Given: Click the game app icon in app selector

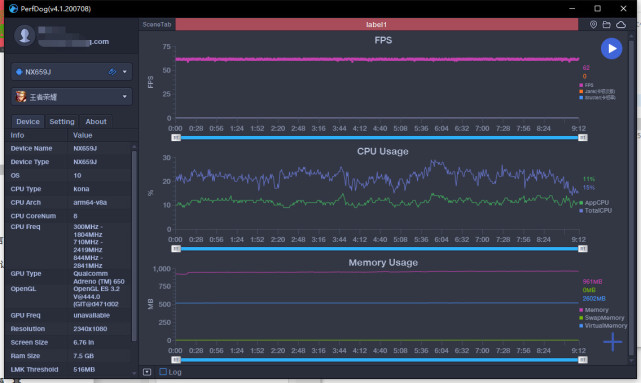Looking at the screenshot, I should point(21,97).
